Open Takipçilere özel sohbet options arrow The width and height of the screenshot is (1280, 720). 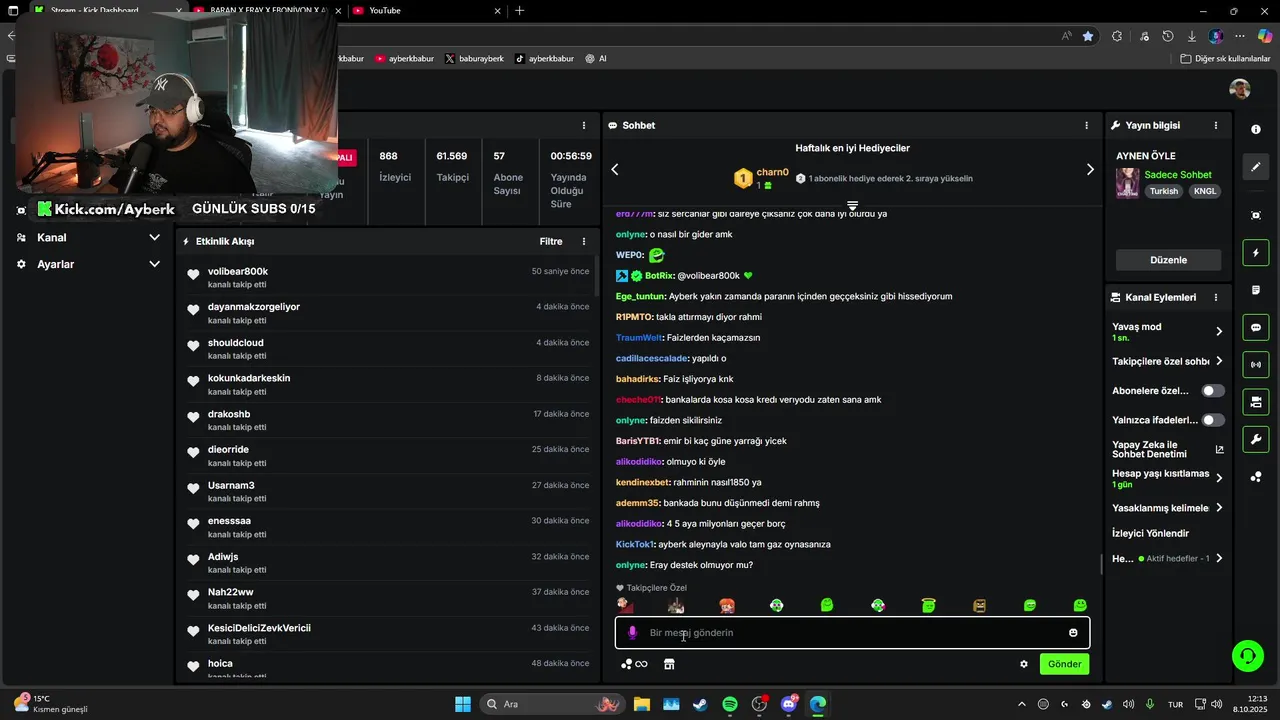tap(1219, 361)
